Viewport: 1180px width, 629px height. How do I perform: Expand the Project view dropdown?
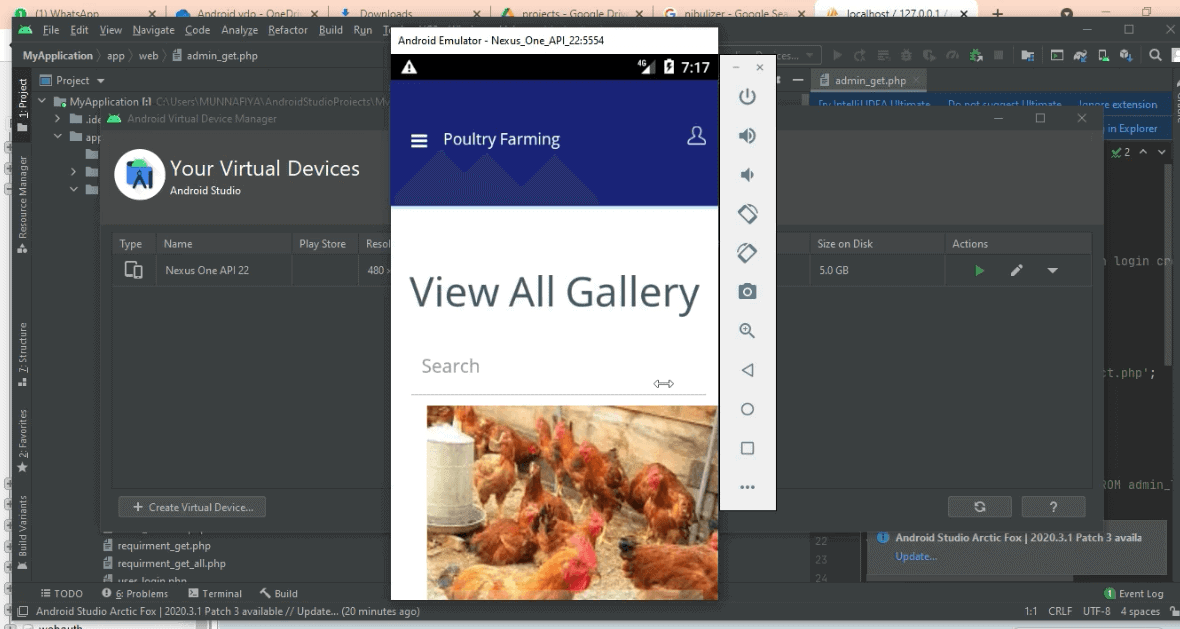point(101,80)
